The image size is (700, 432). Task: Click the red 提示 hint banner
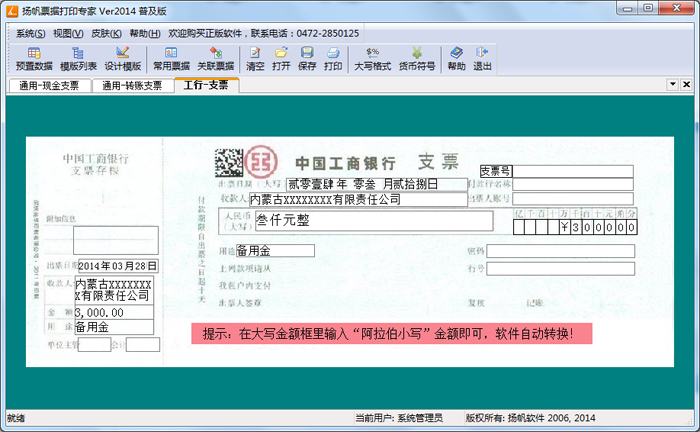tap(392, 334)
